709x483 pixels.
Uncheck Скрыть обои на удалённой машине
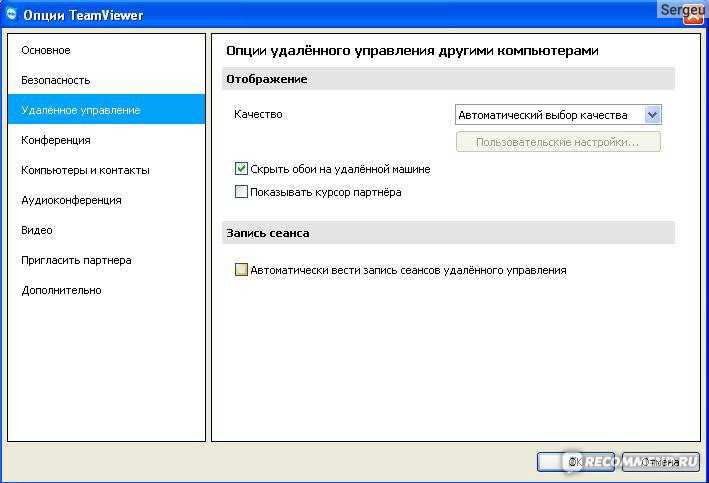[241, 169]
